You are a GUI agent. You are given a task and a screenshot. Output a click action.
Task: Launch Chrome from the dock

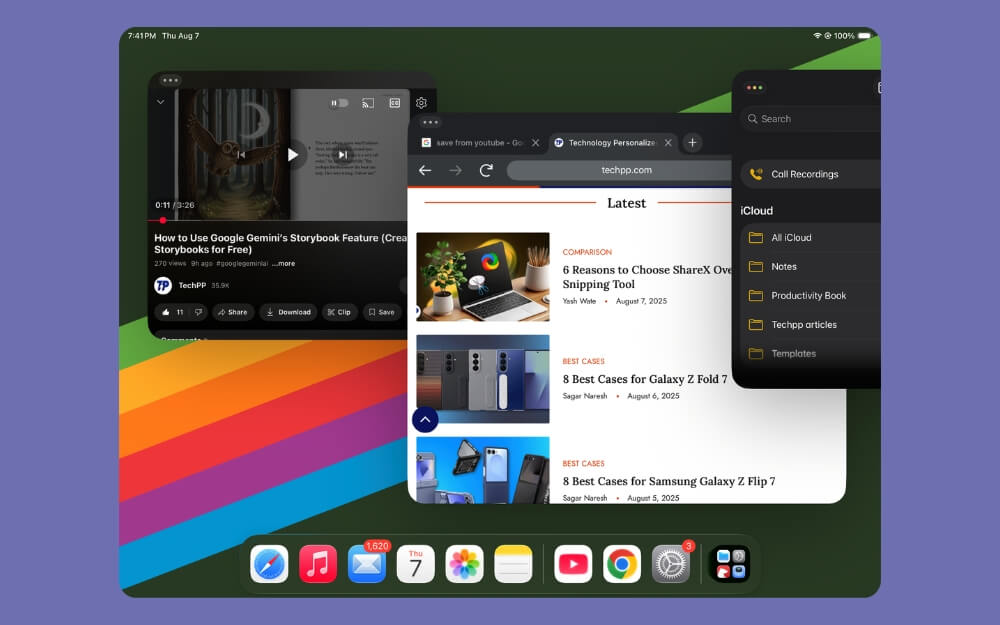coord(622,564)
